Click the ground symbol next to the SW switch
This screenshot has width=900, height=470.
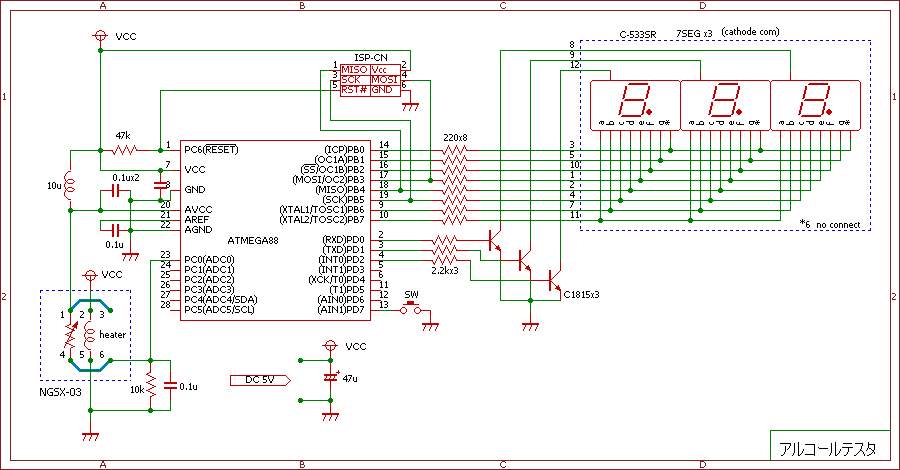coord(430,326)
